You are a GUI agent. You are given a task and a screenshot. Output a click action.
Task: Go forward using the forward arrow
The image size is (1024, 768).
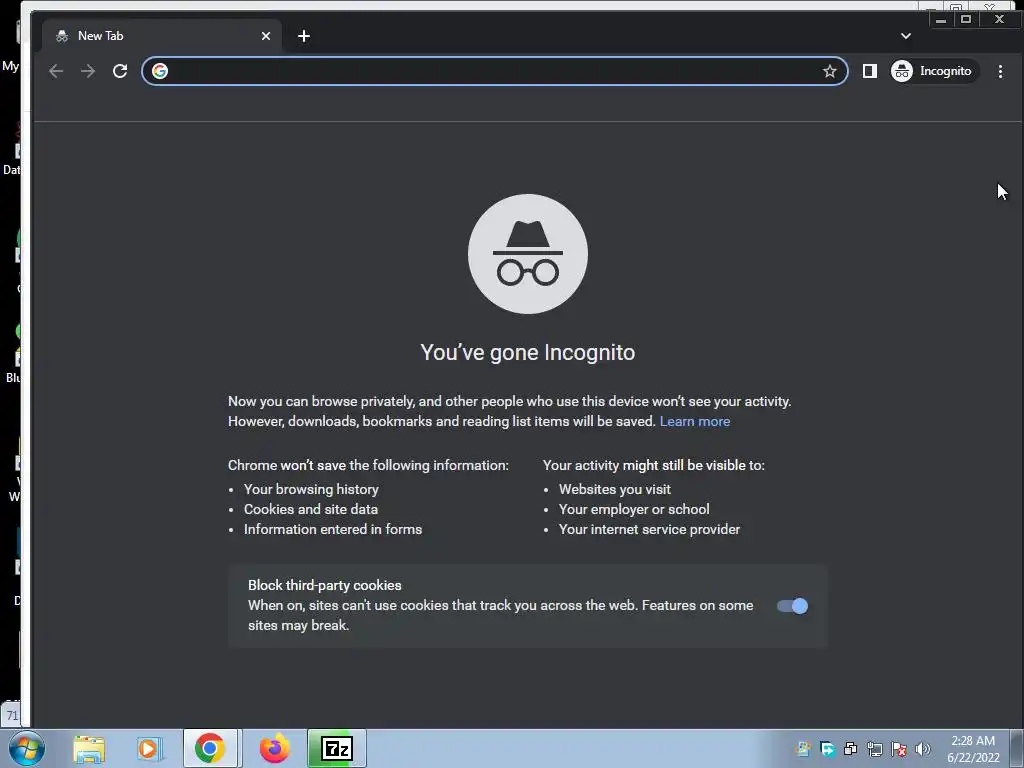pyautogui.click(x=88, y=71)
